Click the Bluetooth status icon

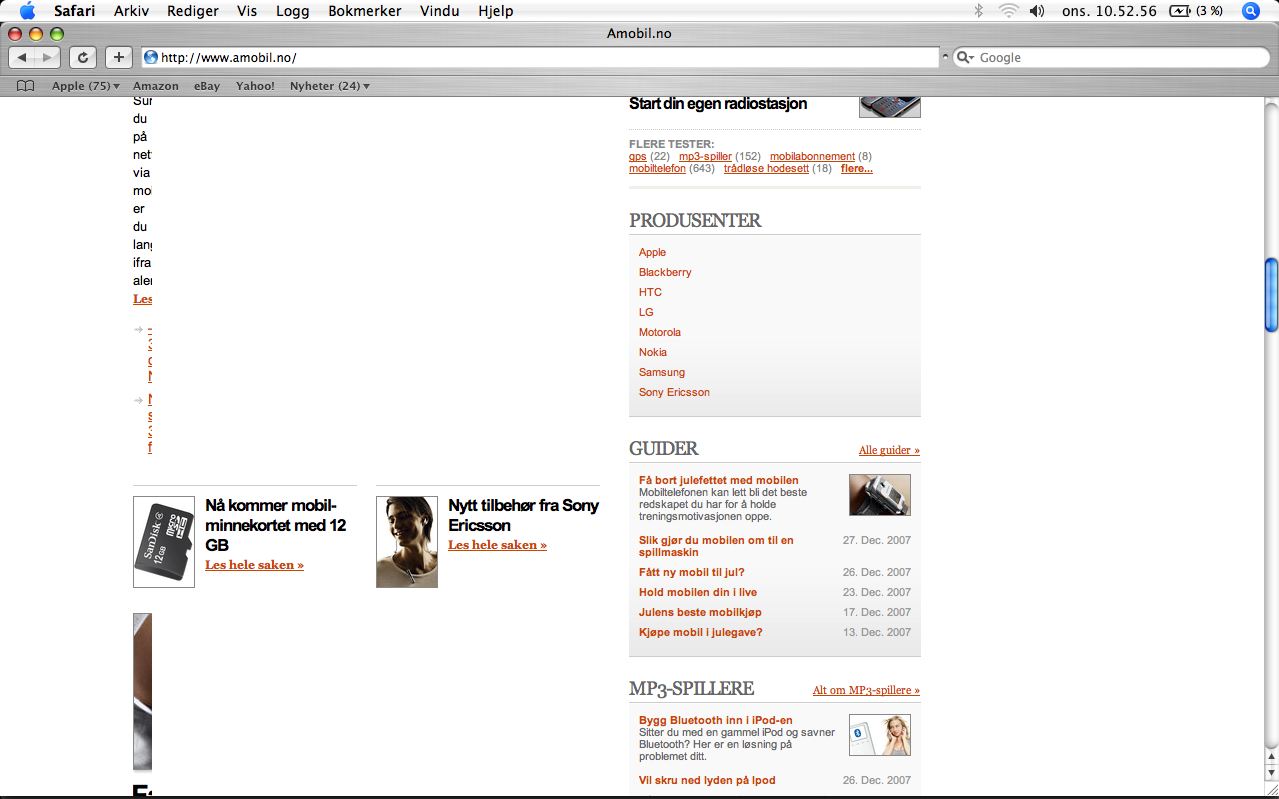[x=979, y=11]
